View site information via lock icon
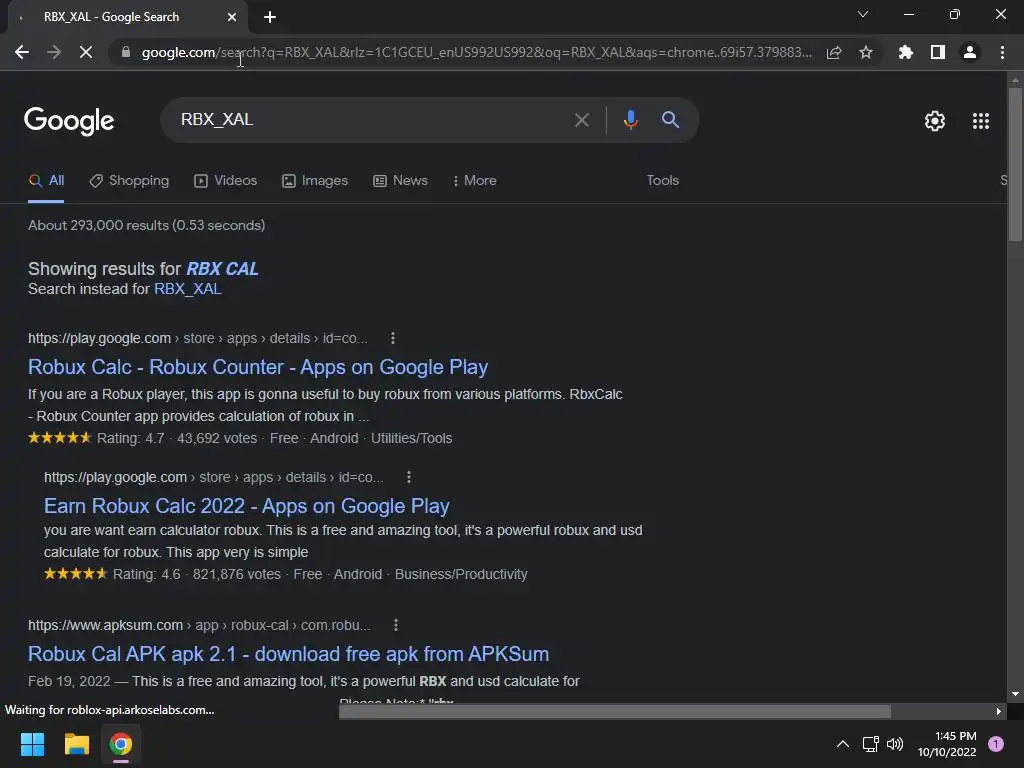Screen dimensions: 1024x768 tap(125, 52)
